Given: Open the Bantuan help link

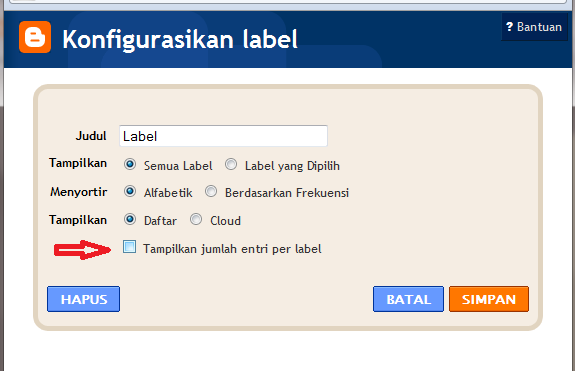Looking at the screenshot, I should [534, 27].
